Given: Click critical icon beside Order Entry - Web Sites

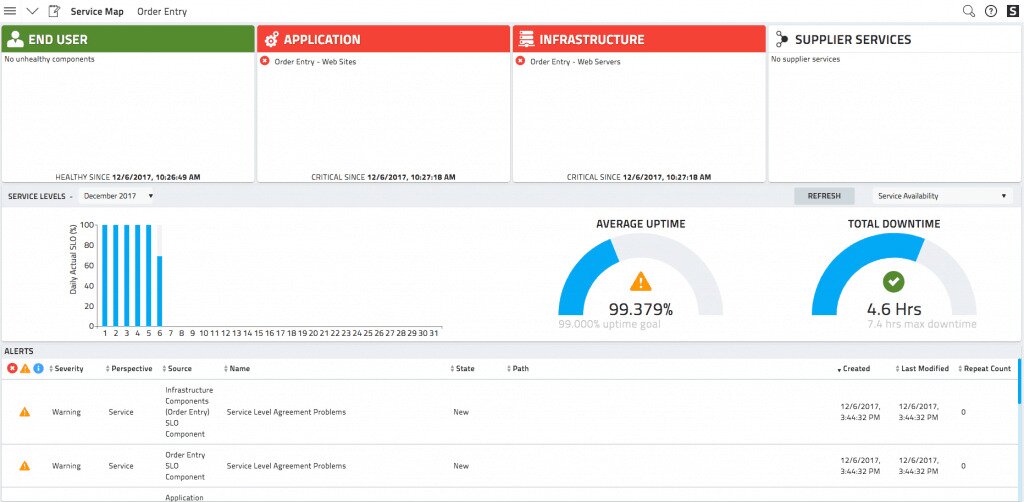Looking at the screenshot, I should (x=264, y=61).
